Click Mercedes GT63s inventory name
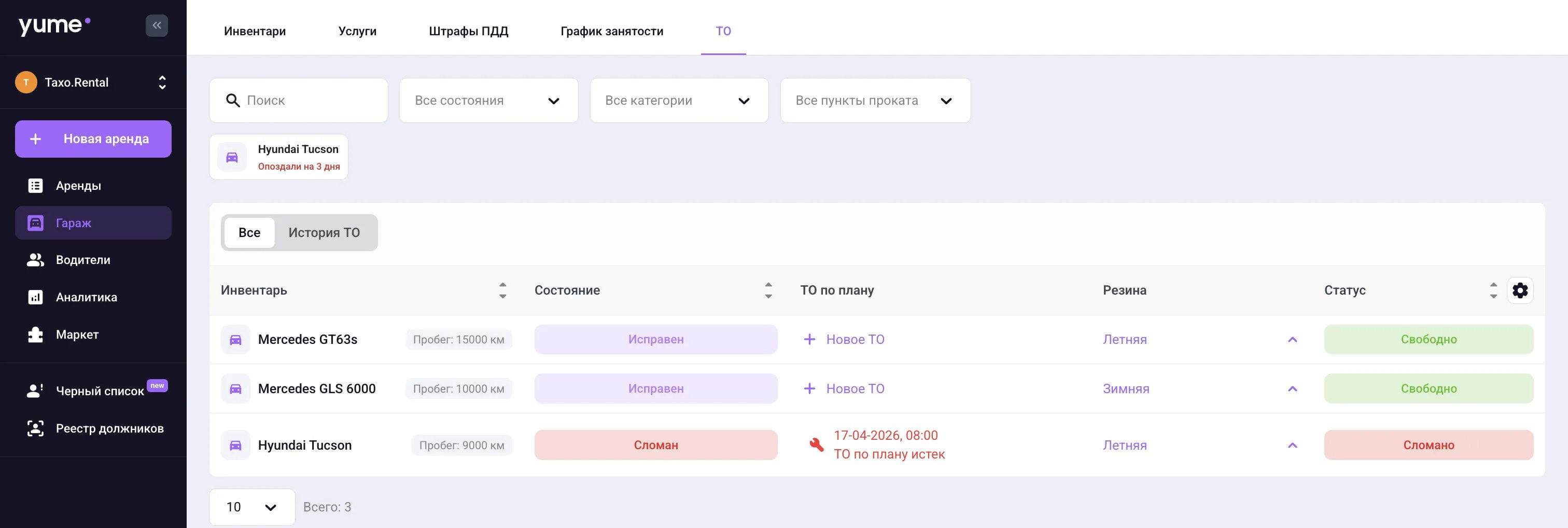This screenshot has height=528, width=1568. (307, 340)
